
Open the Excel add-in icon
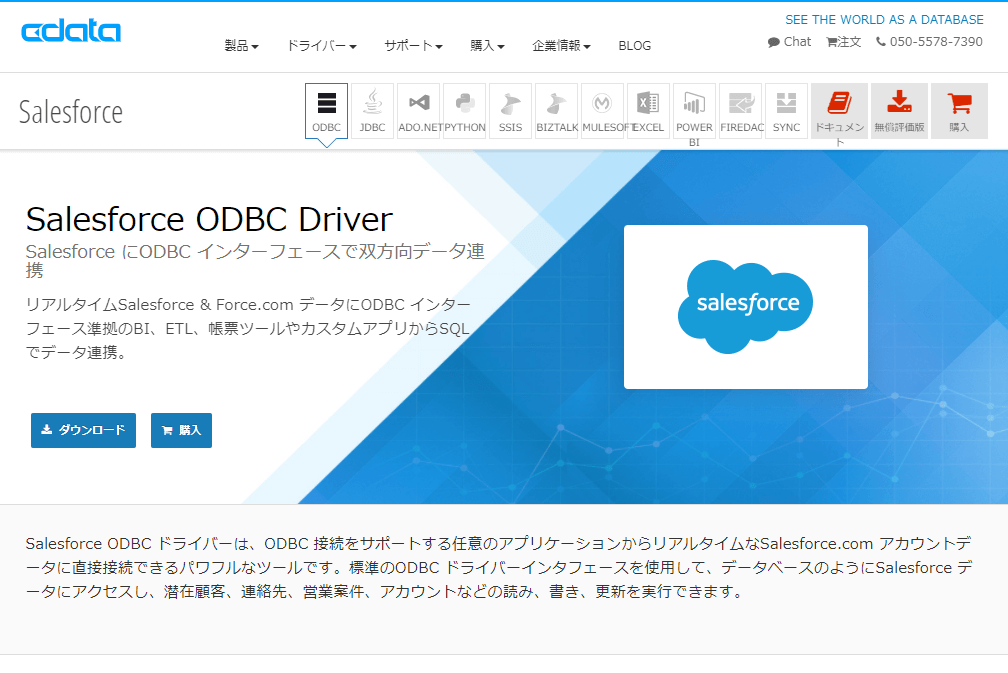(649, 111)
